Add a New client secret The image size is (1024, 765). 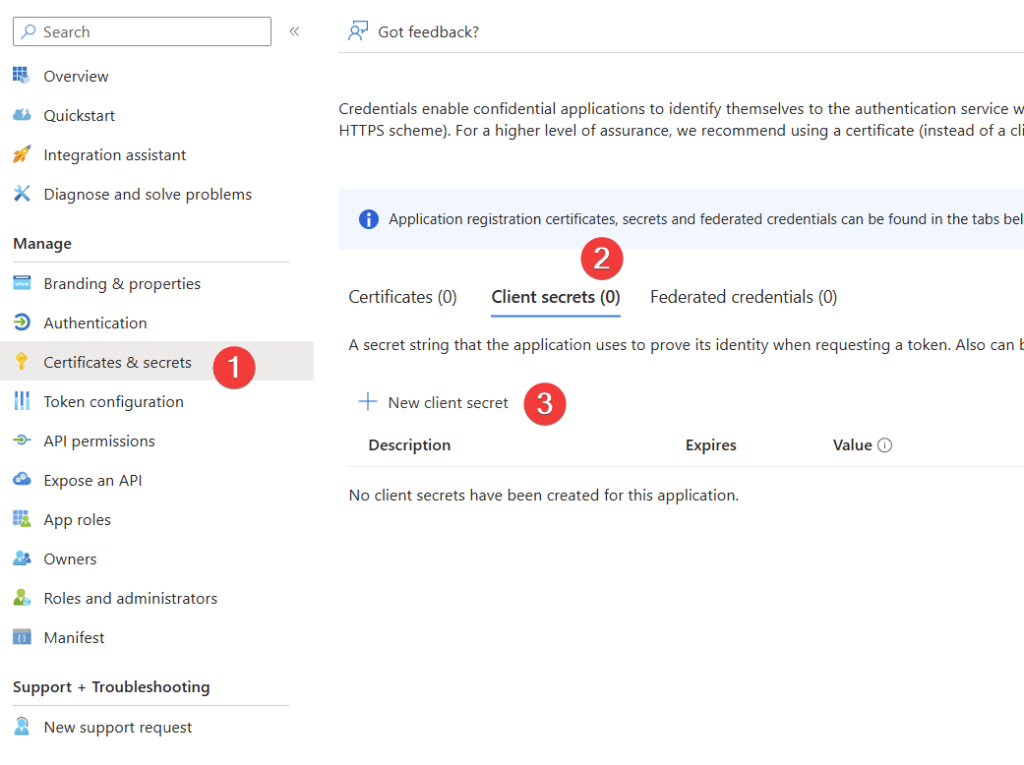(x=434, y=402)
